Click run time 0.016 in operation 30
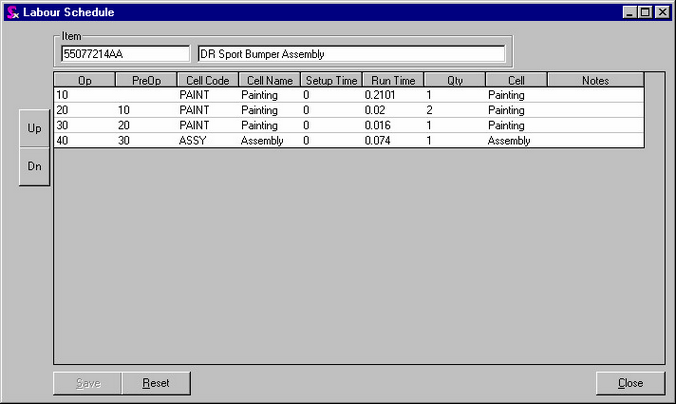 [379, 126]
